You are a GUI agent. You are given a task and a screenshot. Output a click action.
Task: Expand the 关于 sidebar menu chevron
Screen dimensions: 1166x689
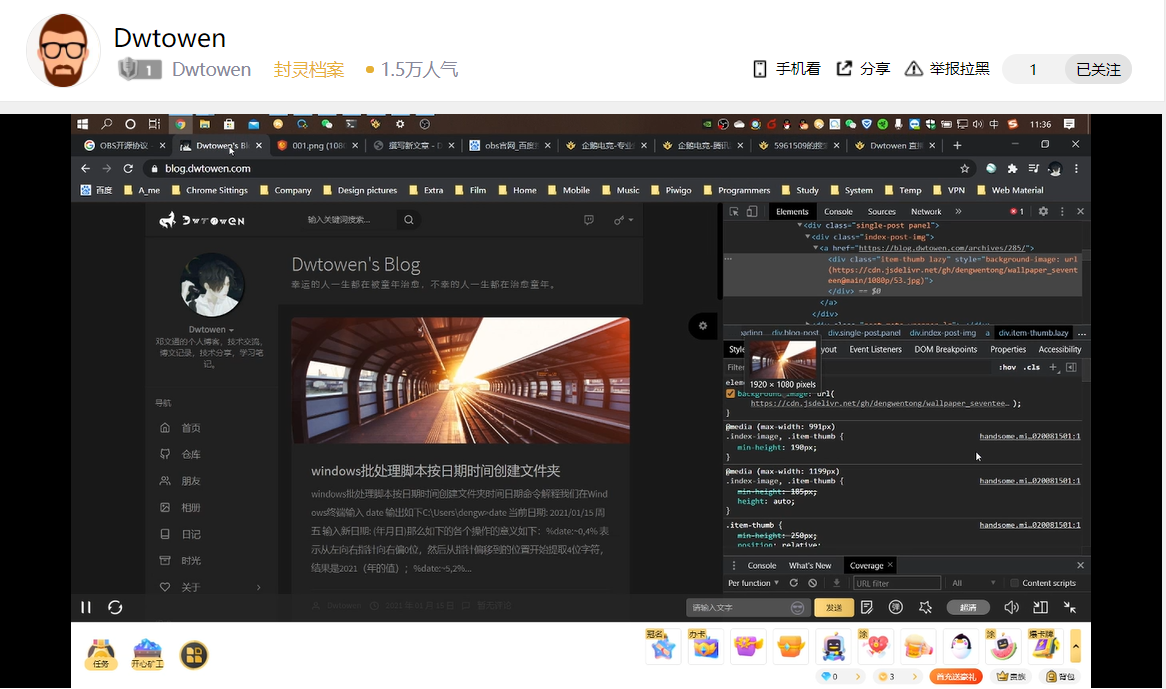point(259,587)
